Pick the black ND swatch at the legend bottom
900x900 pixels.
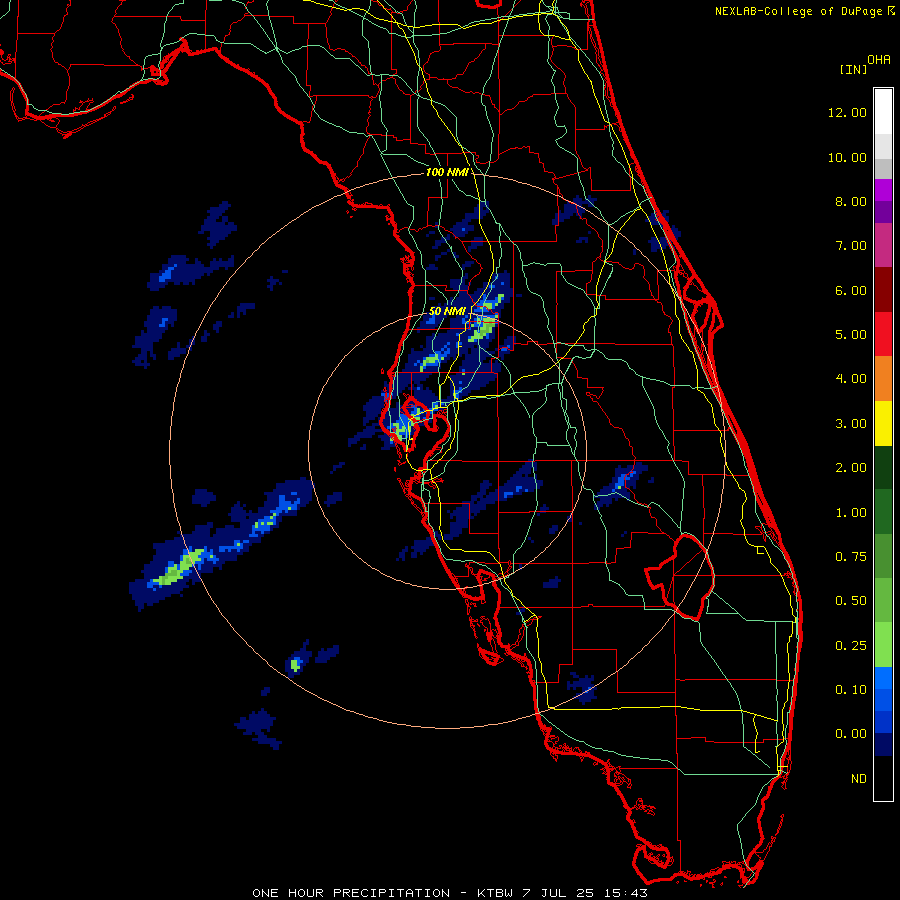(x=883, y=778)
